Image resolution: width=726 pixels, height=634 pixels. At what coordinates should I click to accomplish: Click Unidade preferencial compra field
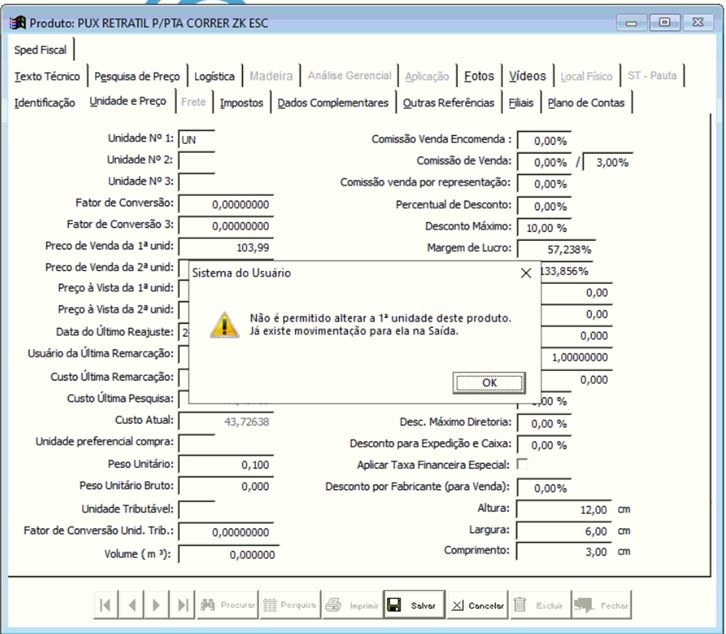(x=197, y=443)
